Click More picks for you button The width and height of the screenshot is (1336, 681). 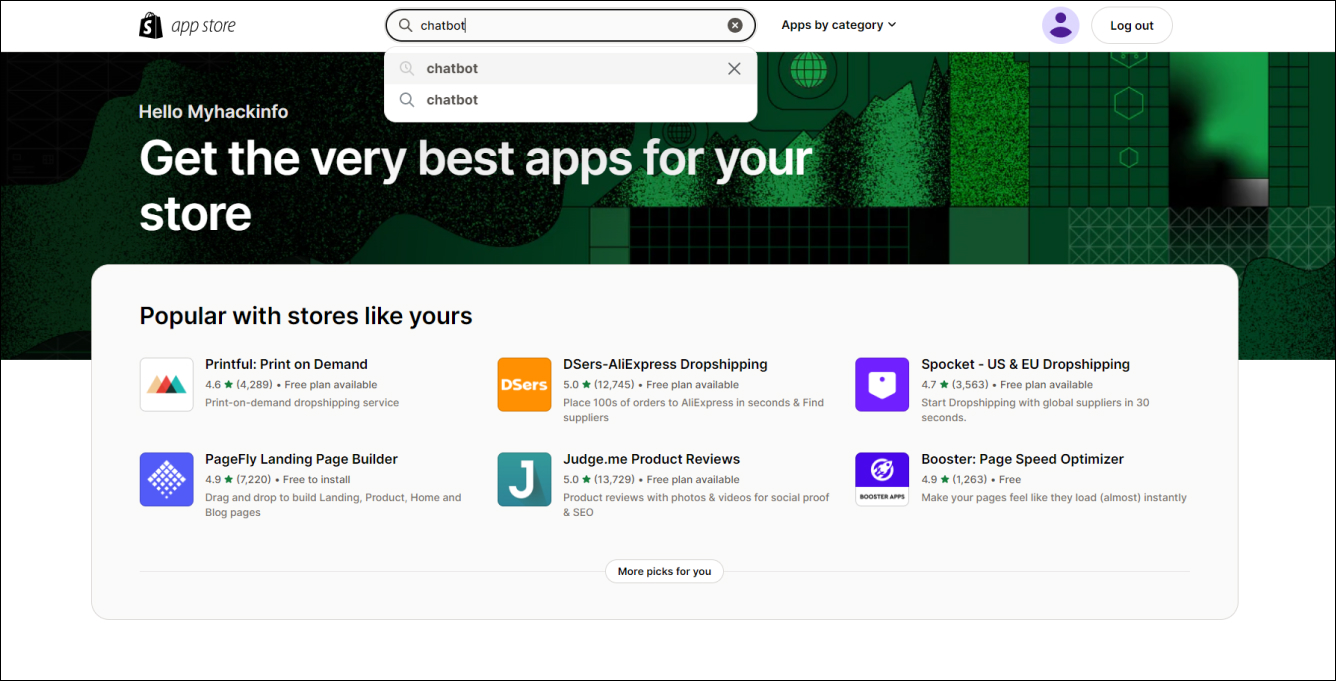(x=664, y=572)
